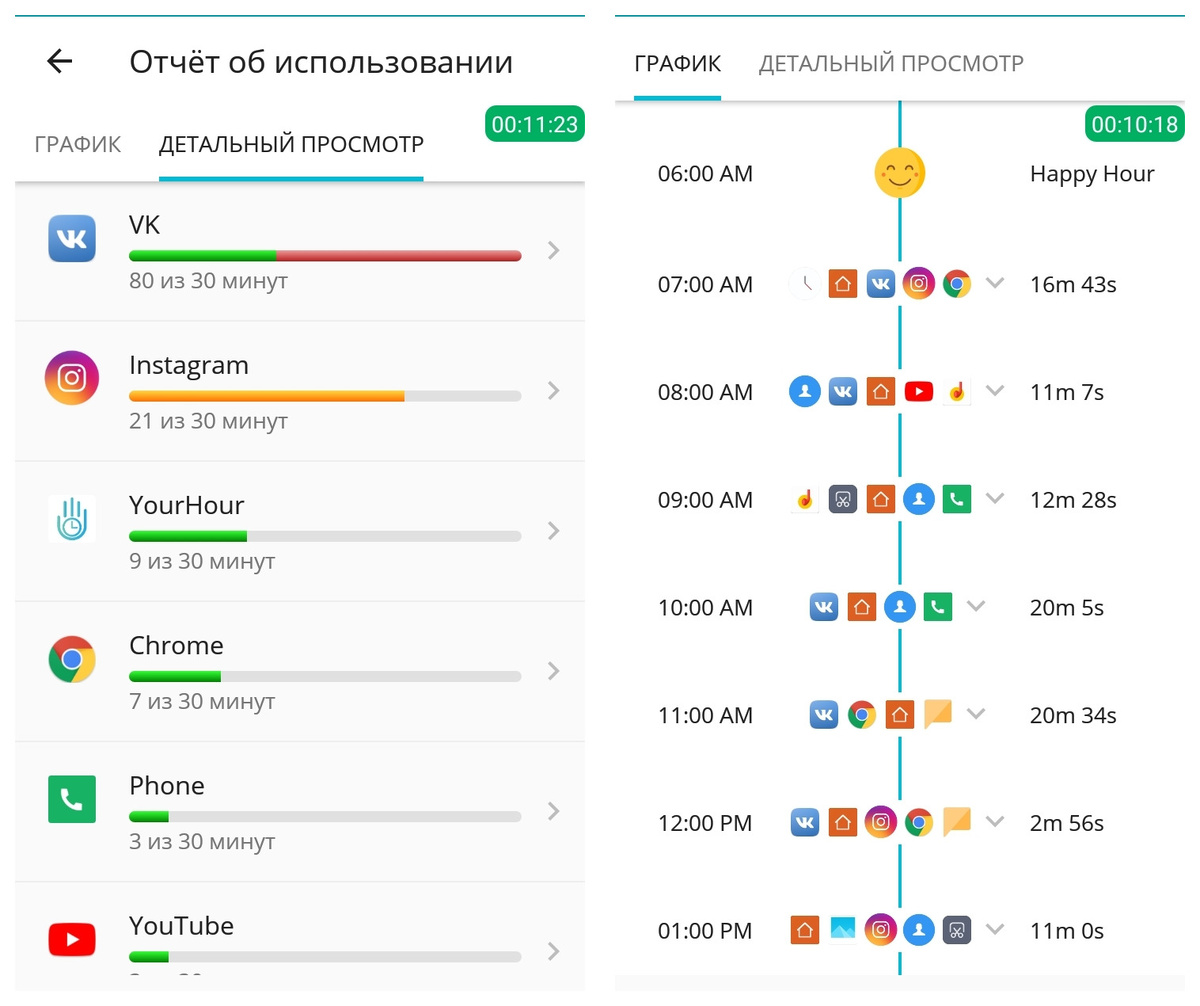Tap the Chrome icon in 07:00 AM row

click(957, 284)
